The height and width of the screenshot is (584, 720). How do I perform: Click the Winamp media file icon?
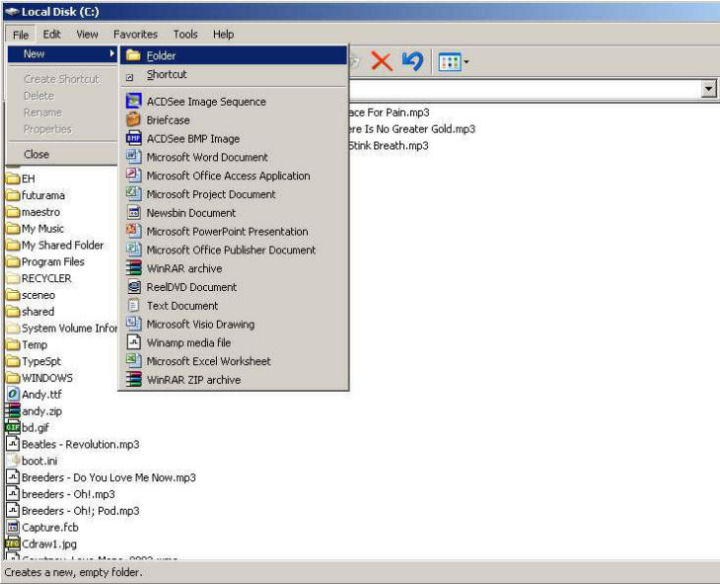coord(134,342)
